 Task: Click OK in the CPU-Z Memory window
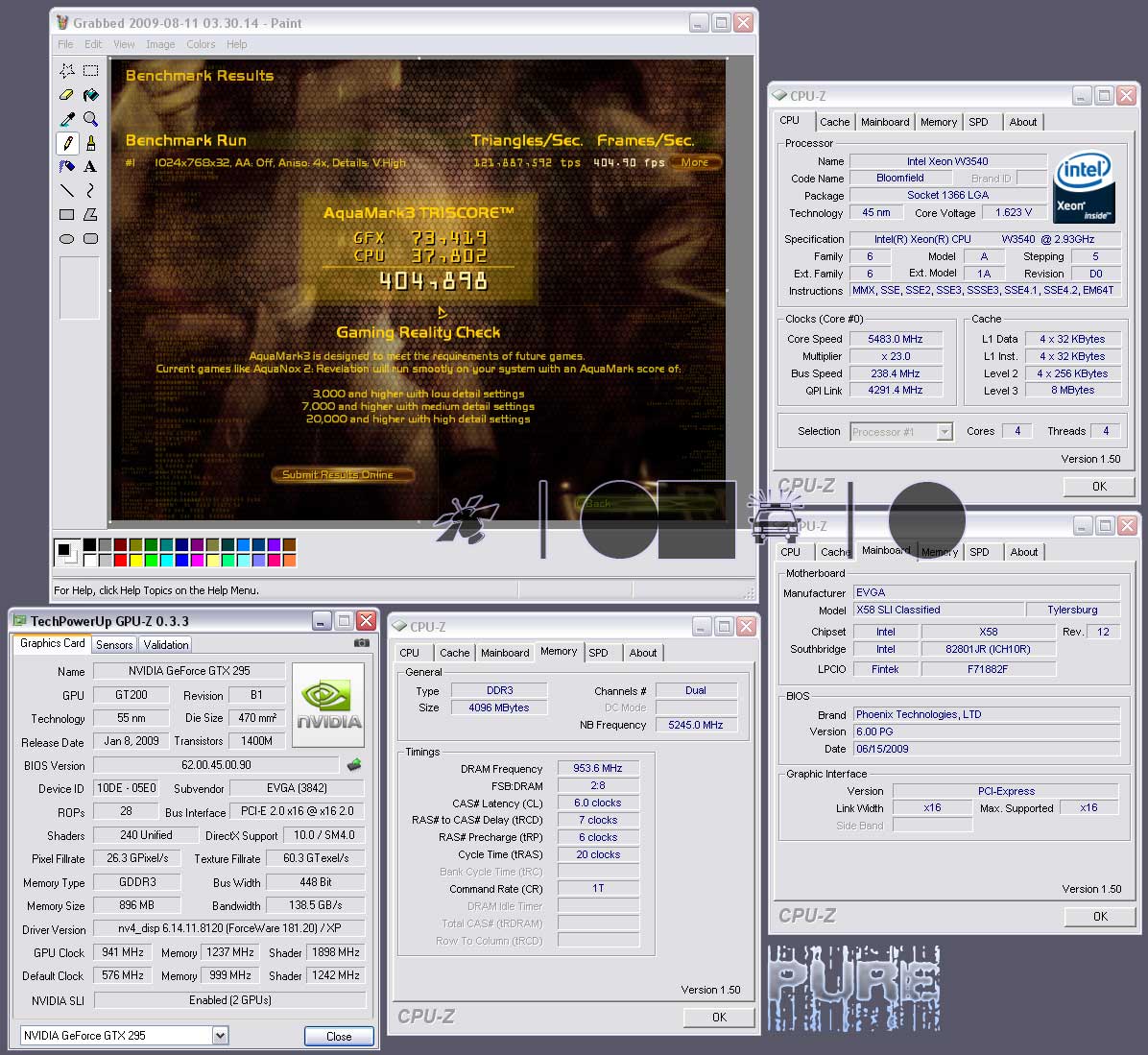[x=719, y=1017]
